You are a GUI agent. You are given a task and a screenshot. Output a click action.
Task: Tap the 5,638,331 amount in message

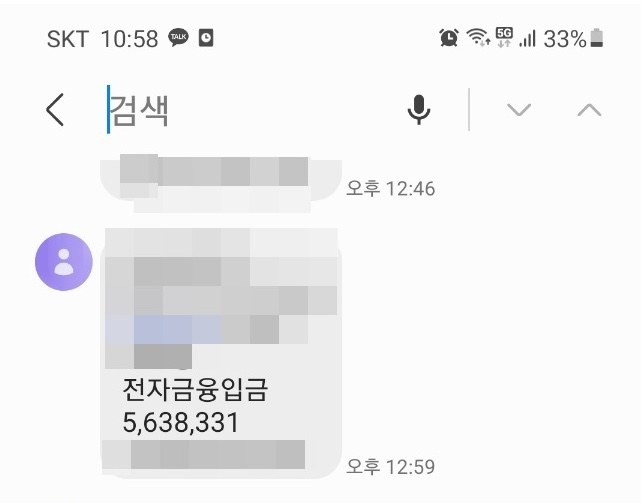click(x=181, y=422)
